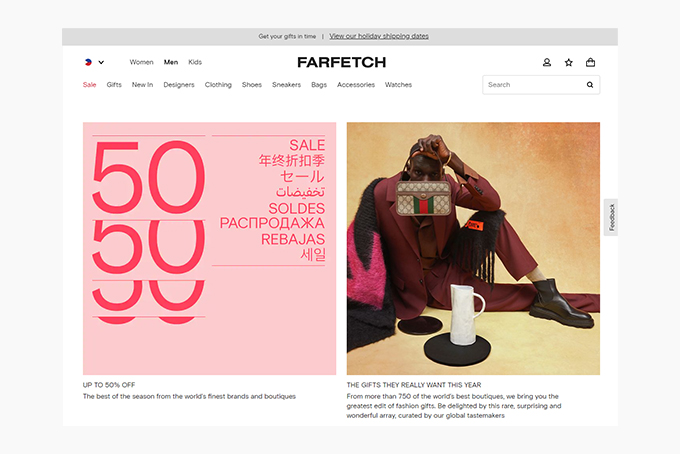The image size is (680, 454).
Task: Open the Gucci bag gift photo
Action: [x=473, y=248]
